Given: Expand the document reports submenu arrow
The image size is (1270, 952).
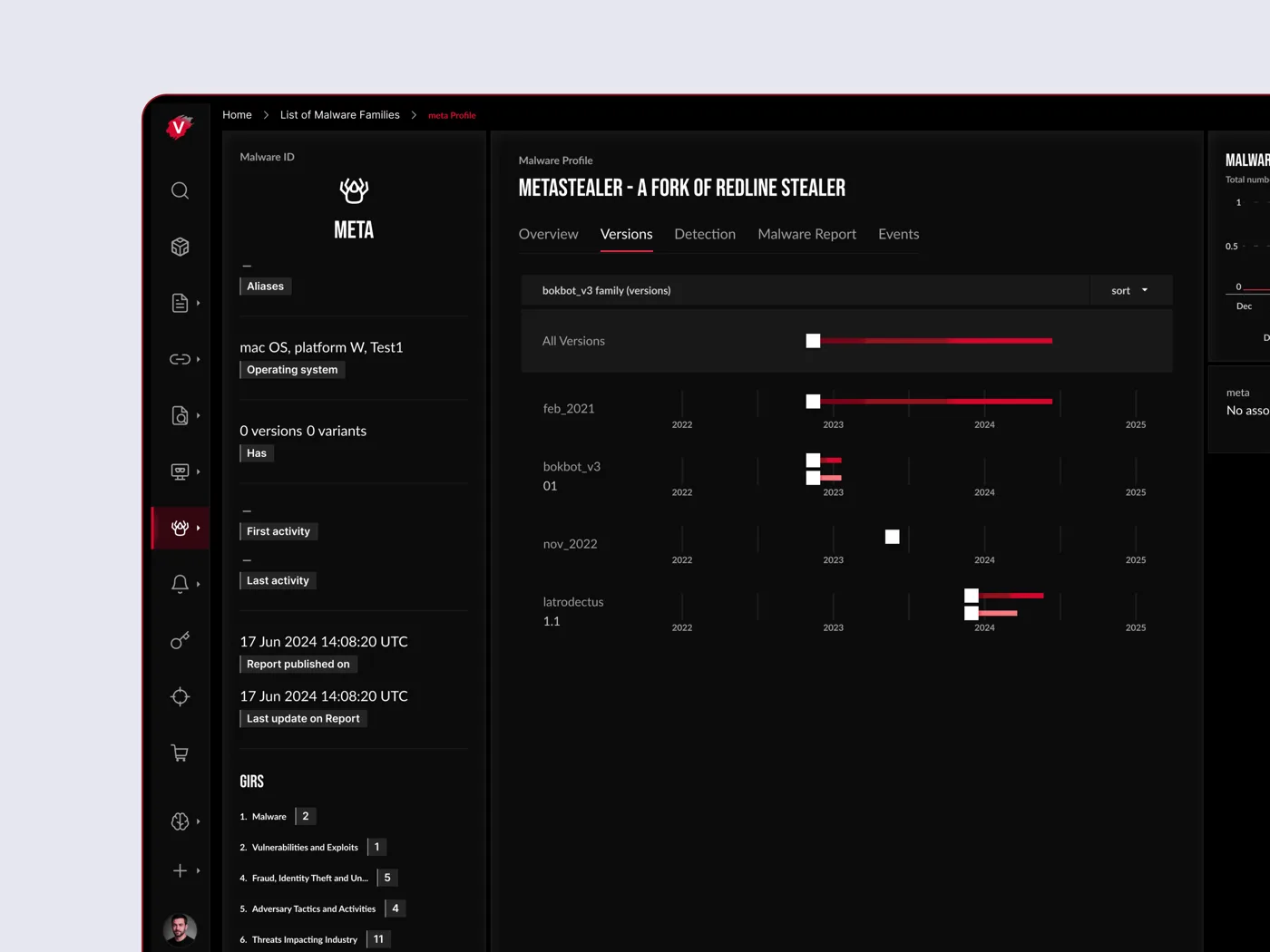Looking at the screenshot, I should [x=198, y=303].
